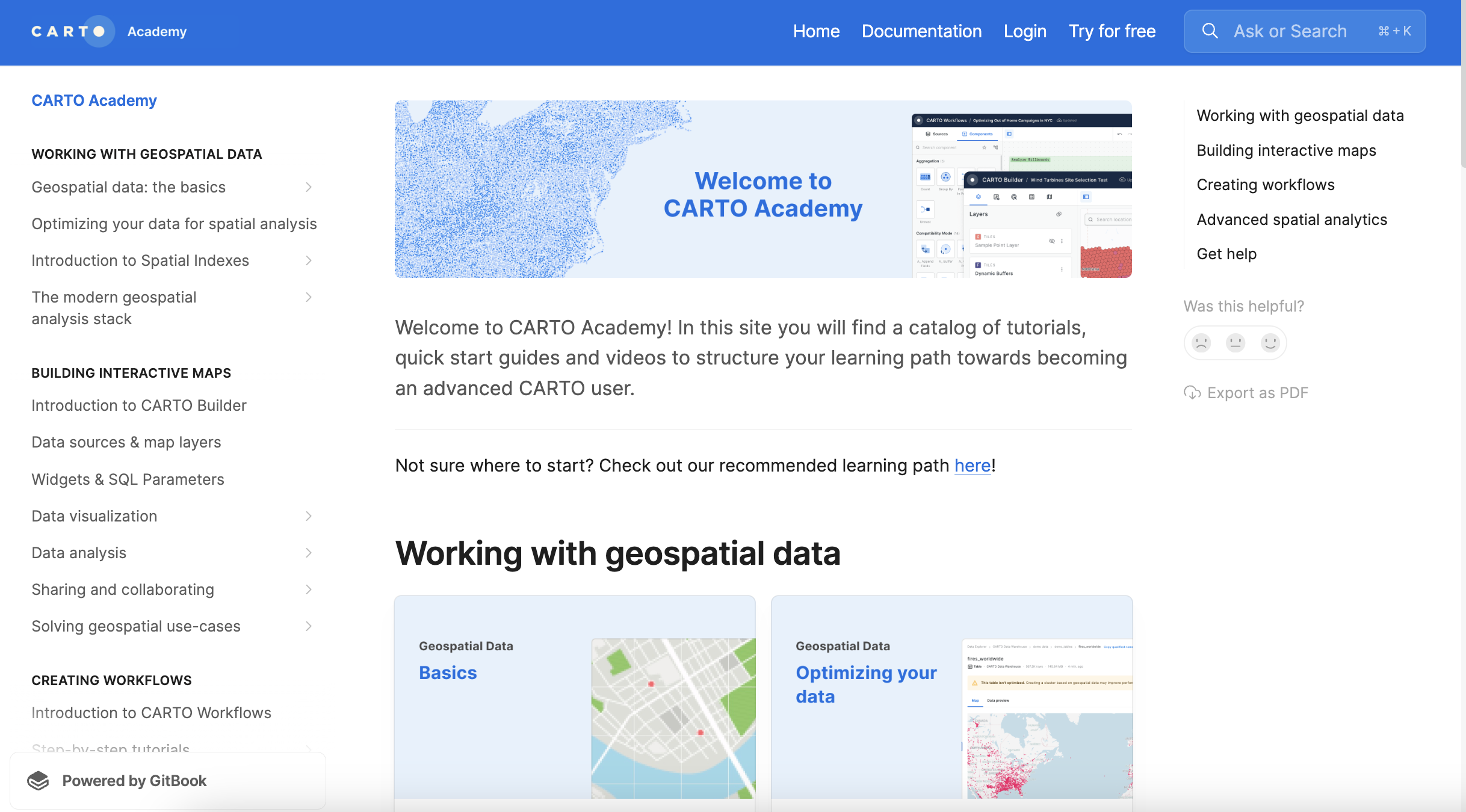Rate page with sad face icon

[x=1201, y=343]
